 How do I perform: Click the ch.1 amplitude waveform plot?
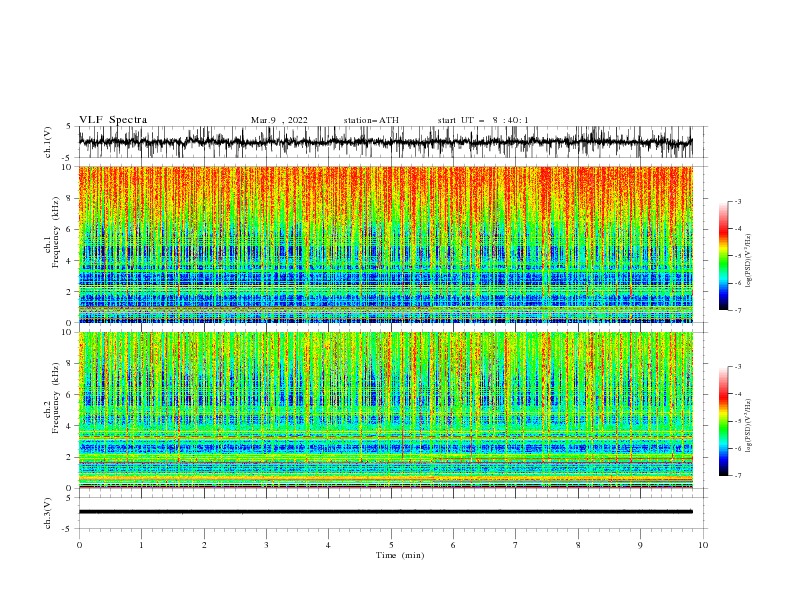coord(385,142)
